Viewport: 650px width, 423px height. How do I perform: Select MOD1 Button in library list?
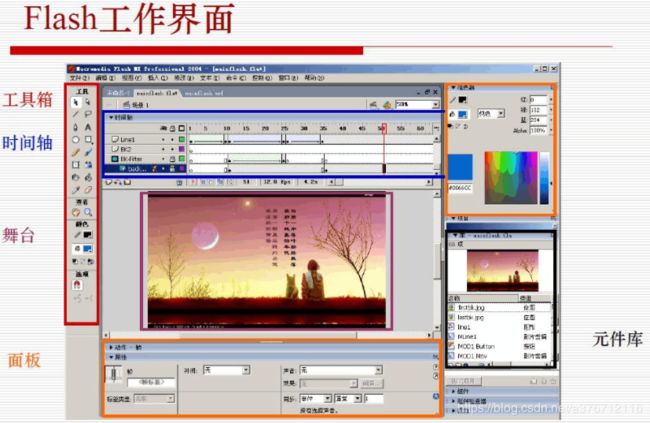[x=476, y=346]
